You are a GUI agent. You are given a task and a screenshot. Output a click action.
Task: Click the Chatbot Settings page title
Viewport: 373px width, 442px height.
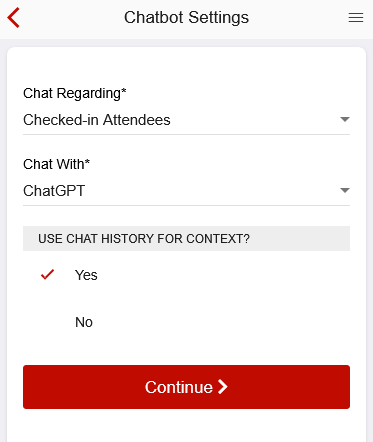[186, 17]
